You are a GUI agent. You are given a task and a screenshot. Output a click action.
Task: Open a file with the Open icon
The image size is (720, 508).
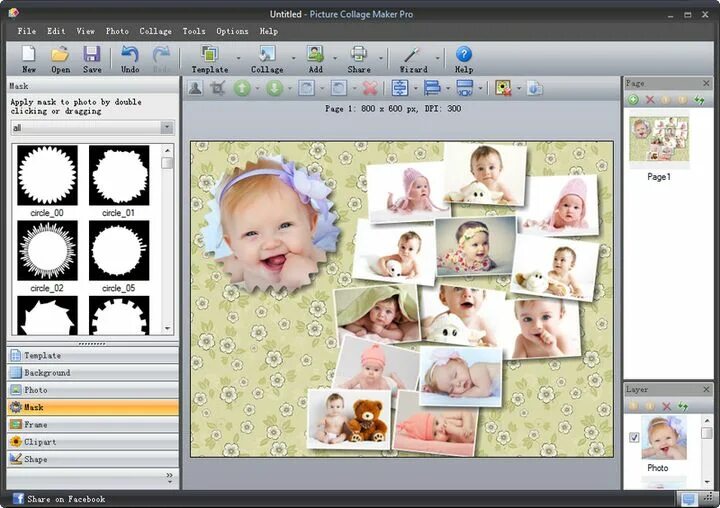[61, 59]
